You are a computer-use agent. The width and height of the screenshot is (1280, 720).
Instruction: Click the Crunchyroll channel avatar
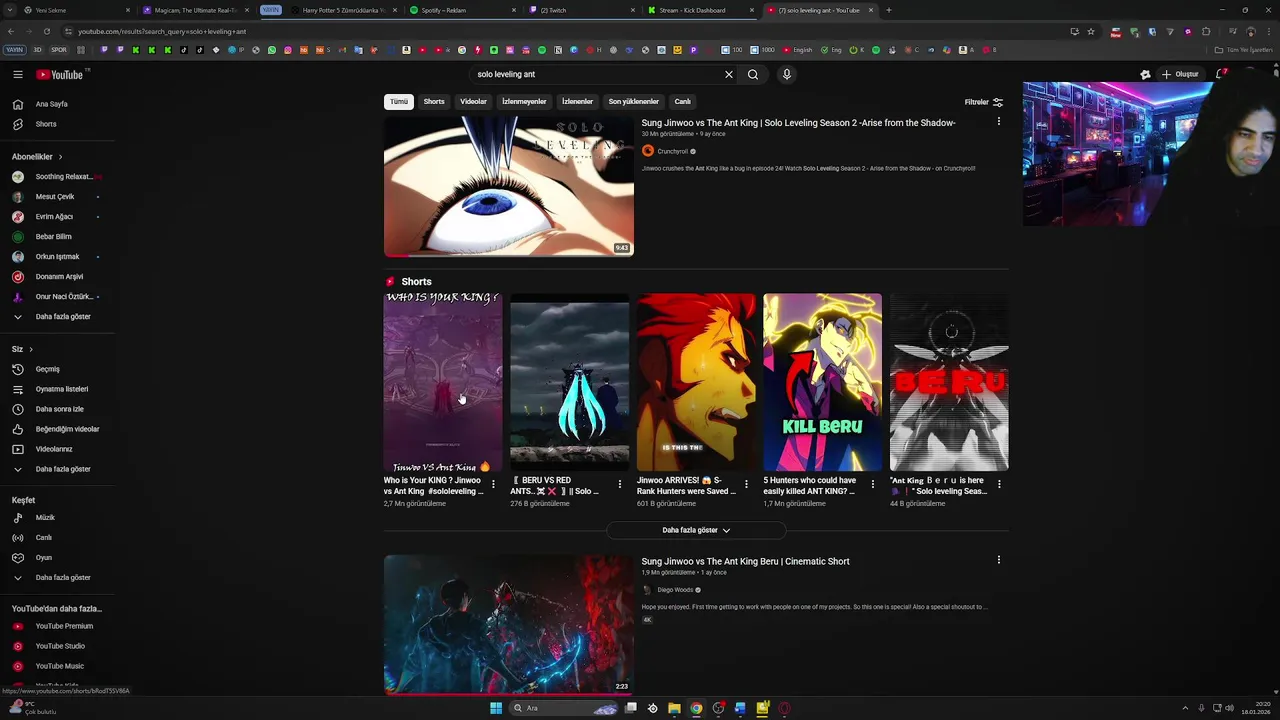pyautogui.click(x=648, y=151)
